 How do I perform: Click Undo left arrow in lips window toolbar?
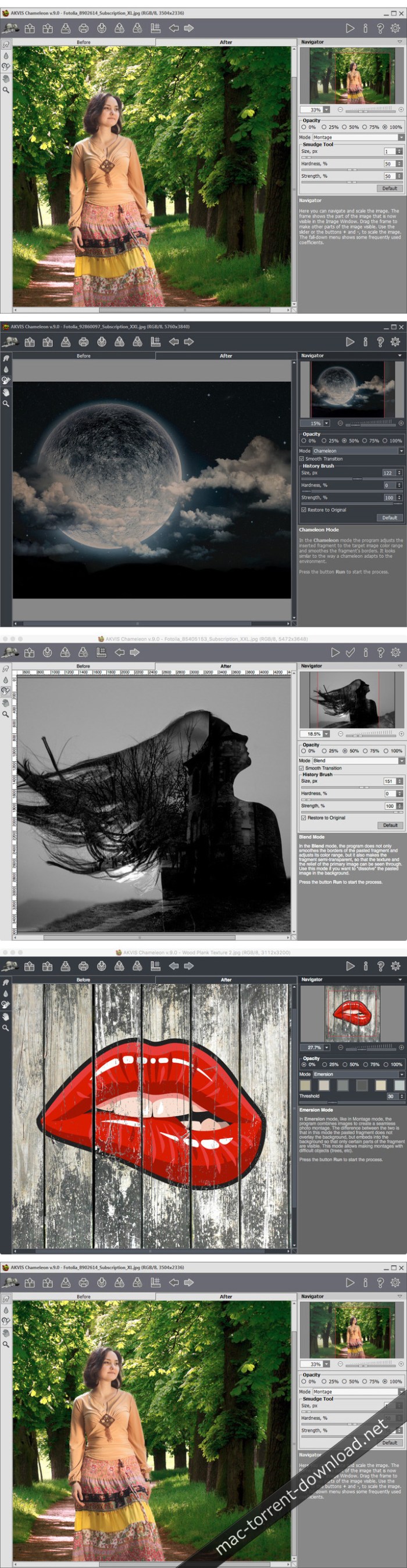[174, 966]
